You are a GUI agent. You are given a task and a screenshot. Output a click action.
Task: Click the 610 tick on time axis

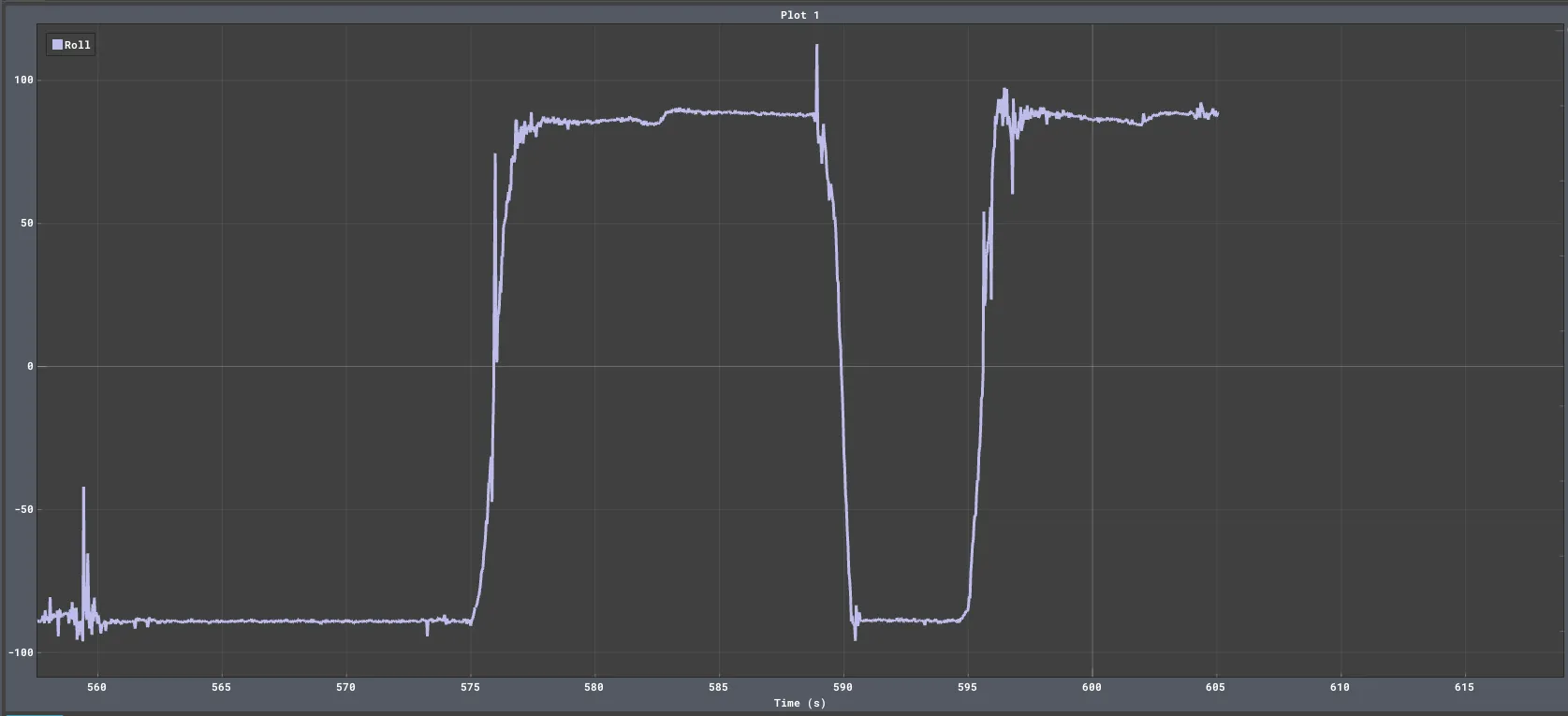coord(1340,687)
